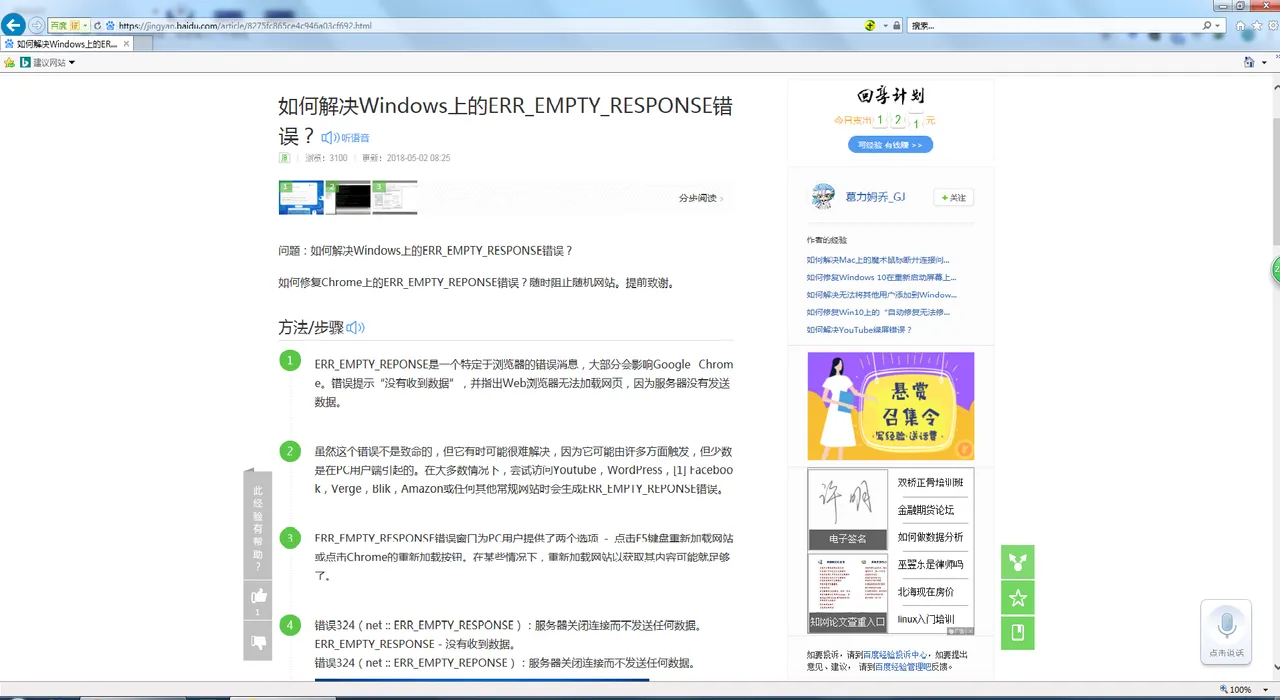Image resolution: width=1280 pixels, height=700 pixels.
Task: Click the command bar home icon
Action: [x=1249, y=62]
